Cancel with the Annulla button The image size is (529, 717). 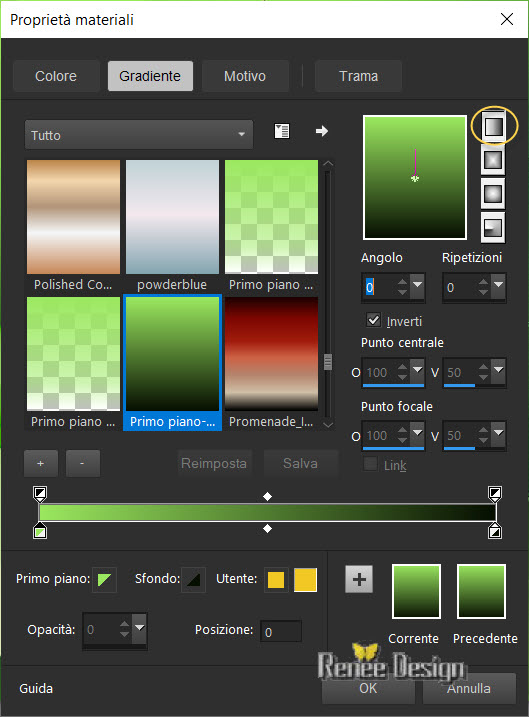[x=469, y=688]
